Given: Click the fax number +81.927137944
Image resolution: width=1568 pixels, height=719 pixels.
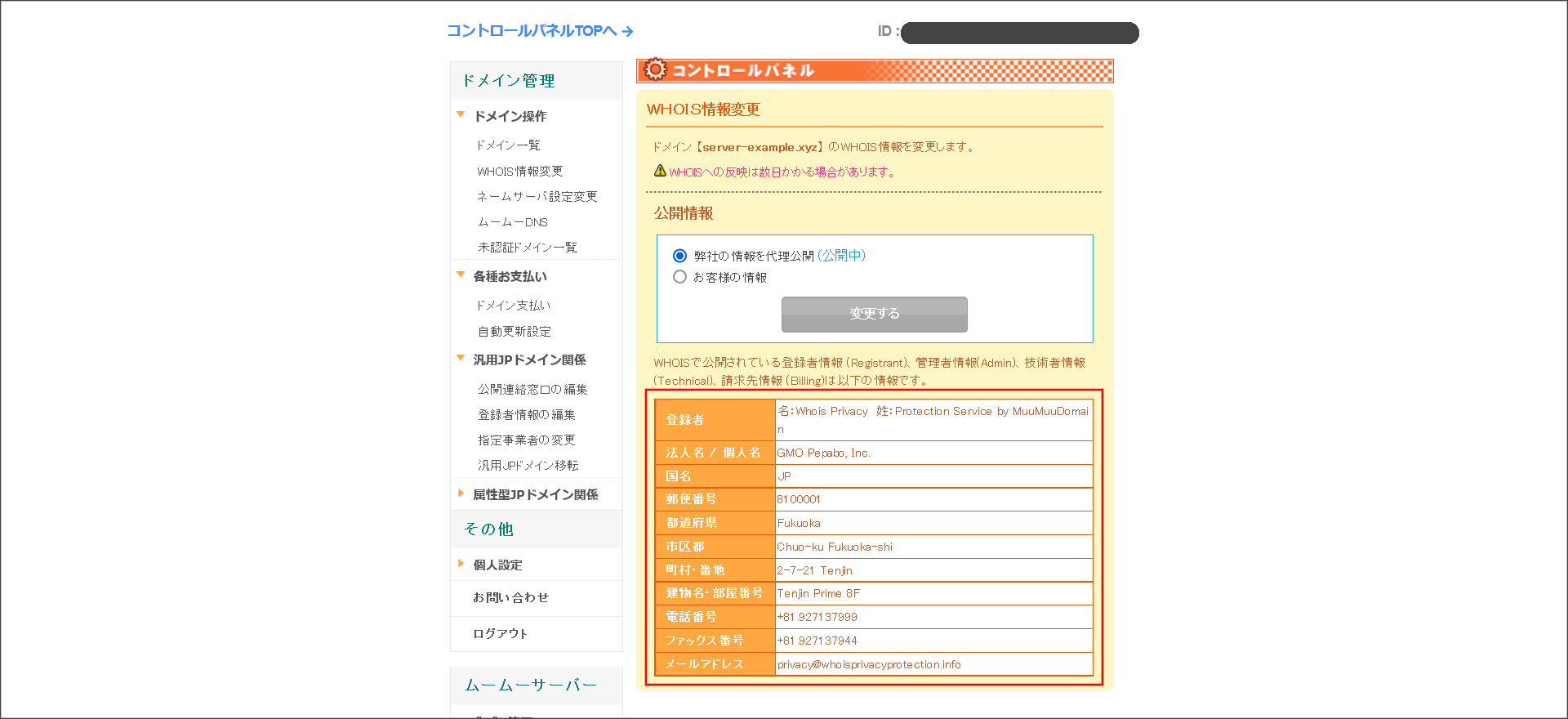Looking at the screenshot, I should pyautogui.click(x=817, y=641).
